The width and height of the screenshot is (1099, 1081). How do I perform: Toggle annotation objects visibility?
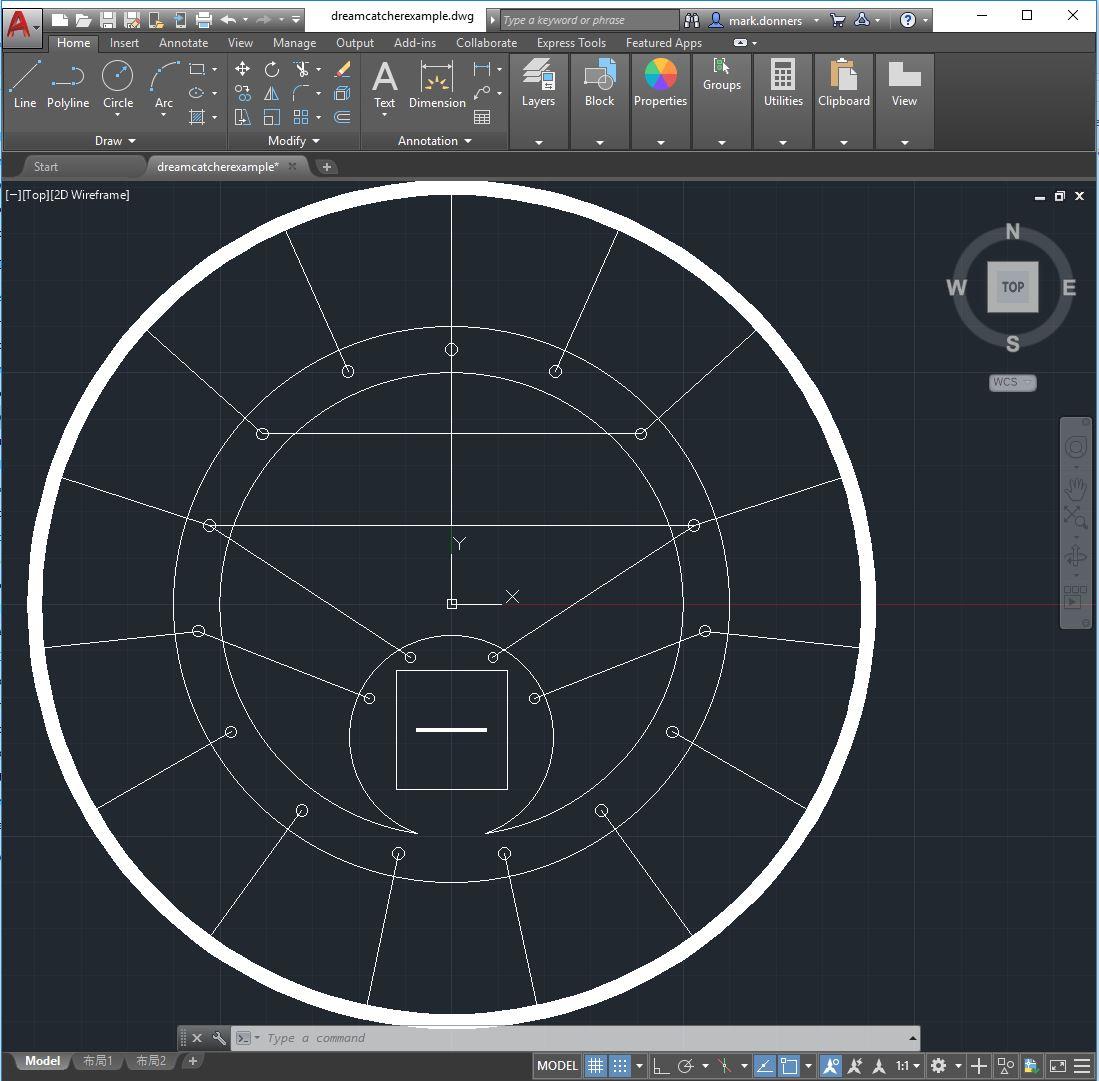(831, 1066)
